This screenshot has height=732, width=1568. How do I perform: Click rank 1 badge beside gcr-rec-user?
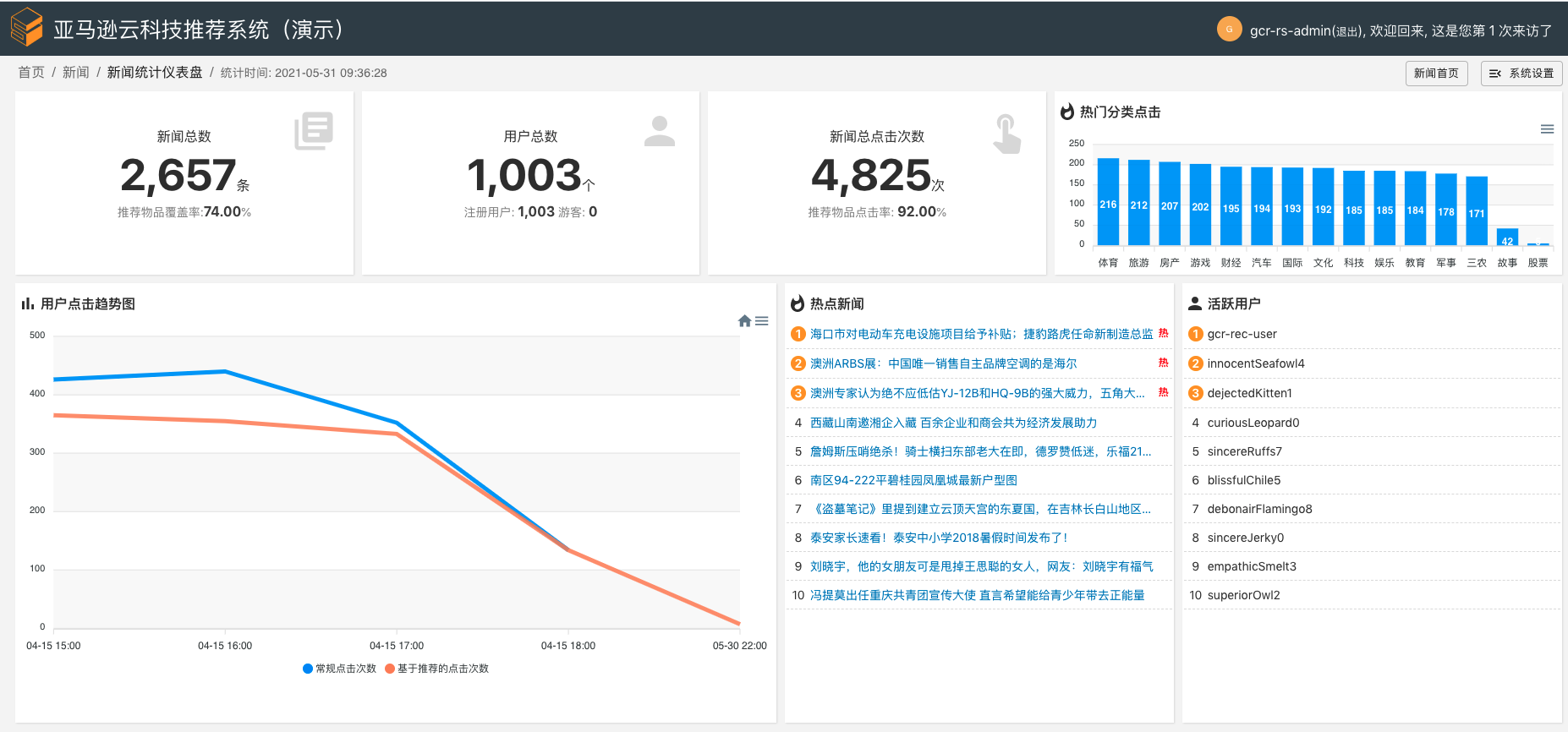1195,334
